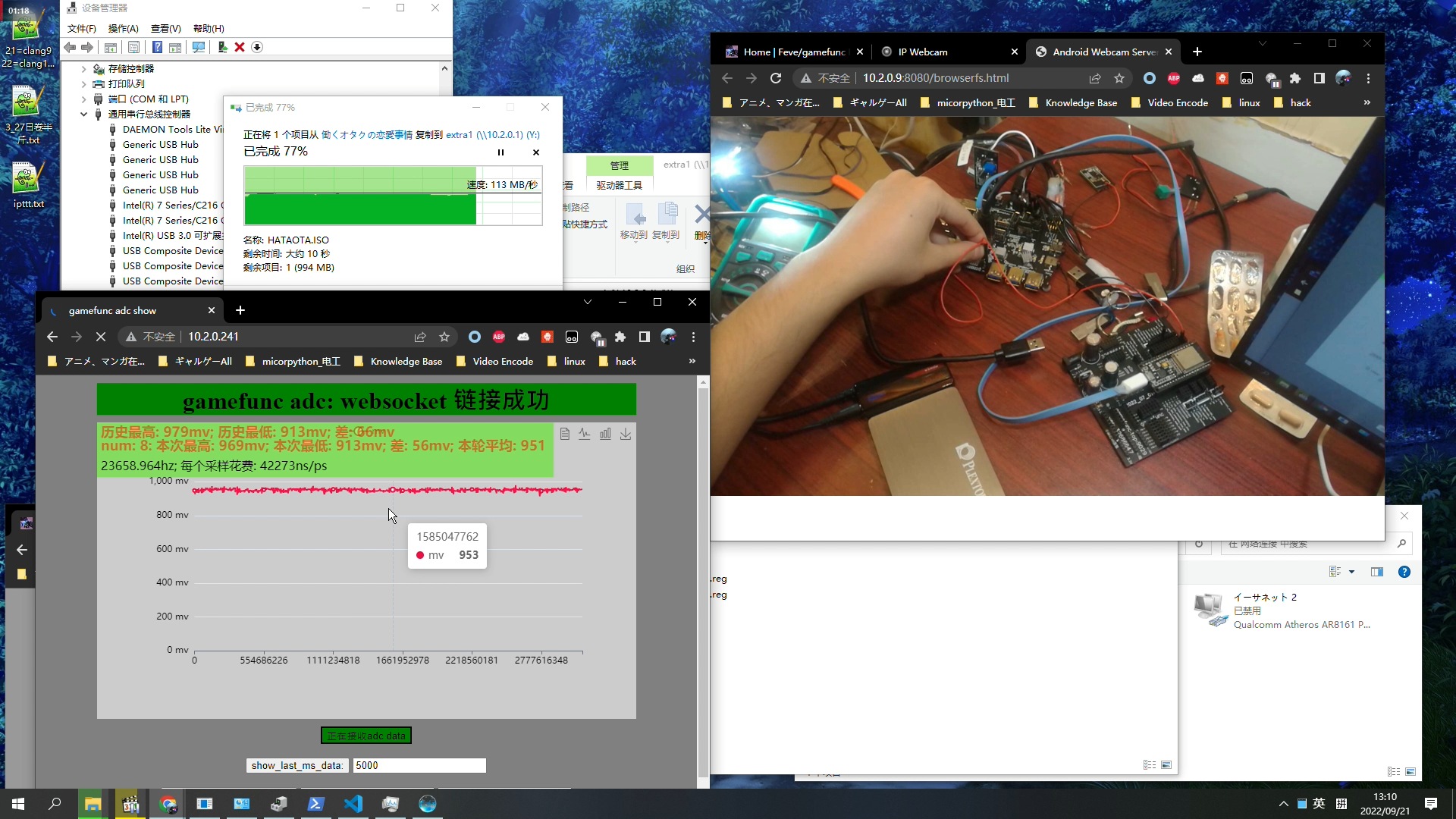Open Device Manager help icon
The width and height of the screenshot is (1456, 819).
click(158, 47)
